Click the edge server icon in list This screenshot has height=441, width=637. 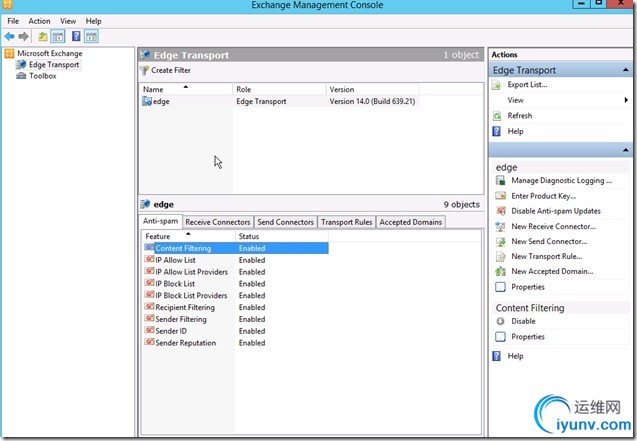click(147, 101)
